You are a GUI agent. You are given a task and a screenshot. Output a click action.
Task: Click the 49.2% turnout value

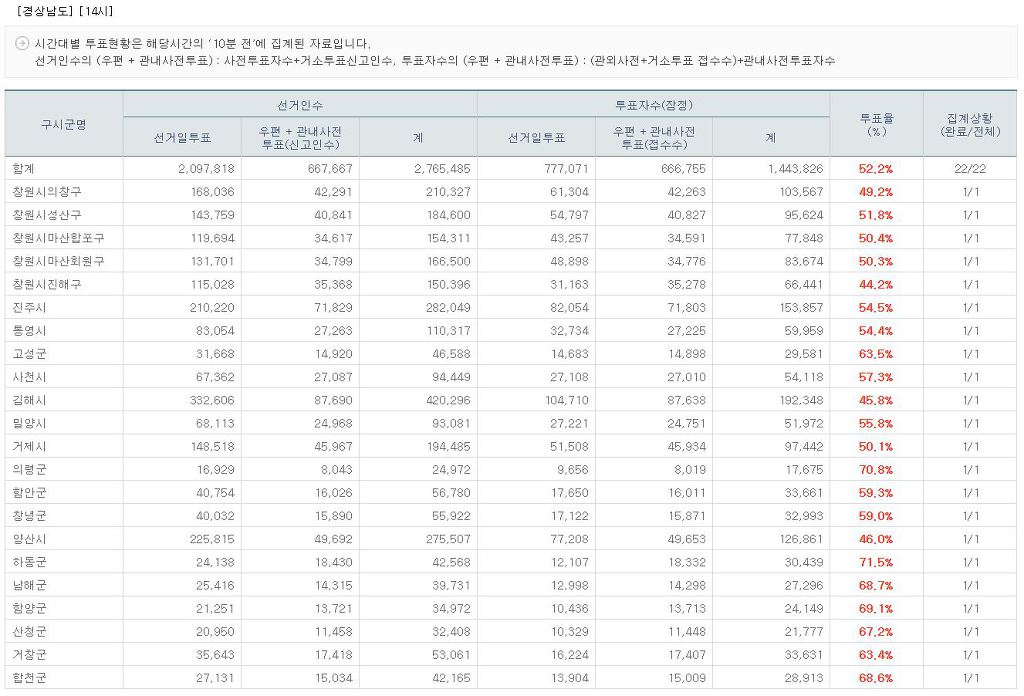[x=876, y=192]
